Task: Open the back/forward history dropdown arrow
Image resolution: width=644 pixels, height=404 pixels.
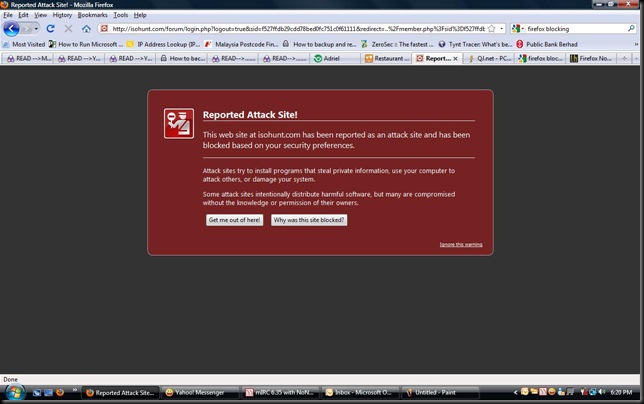Action: click(36, 29)
